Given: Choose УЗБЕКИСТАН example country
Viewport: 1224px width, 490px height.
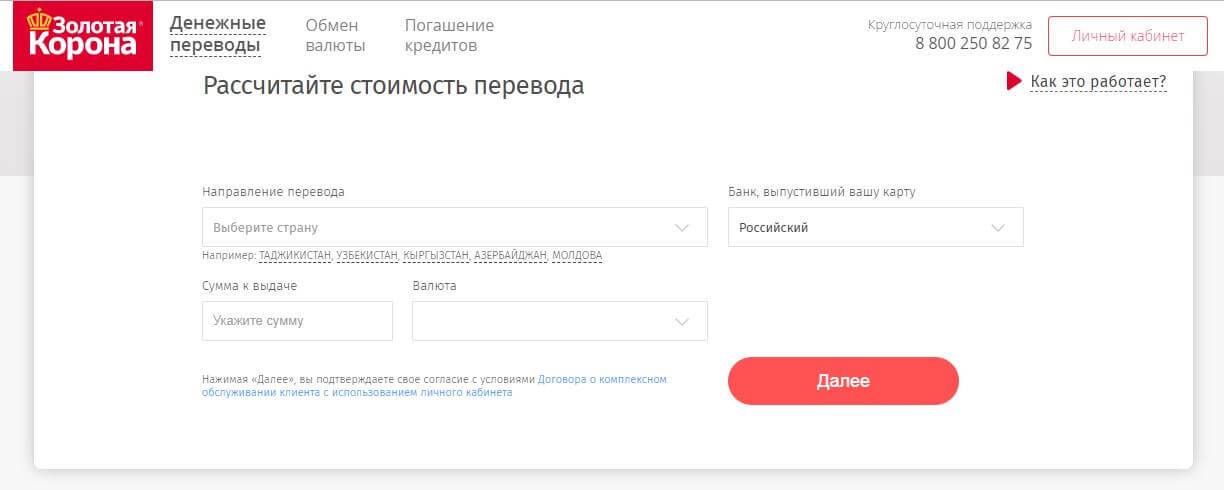Looking at the screenshot, I should (367, 256).
